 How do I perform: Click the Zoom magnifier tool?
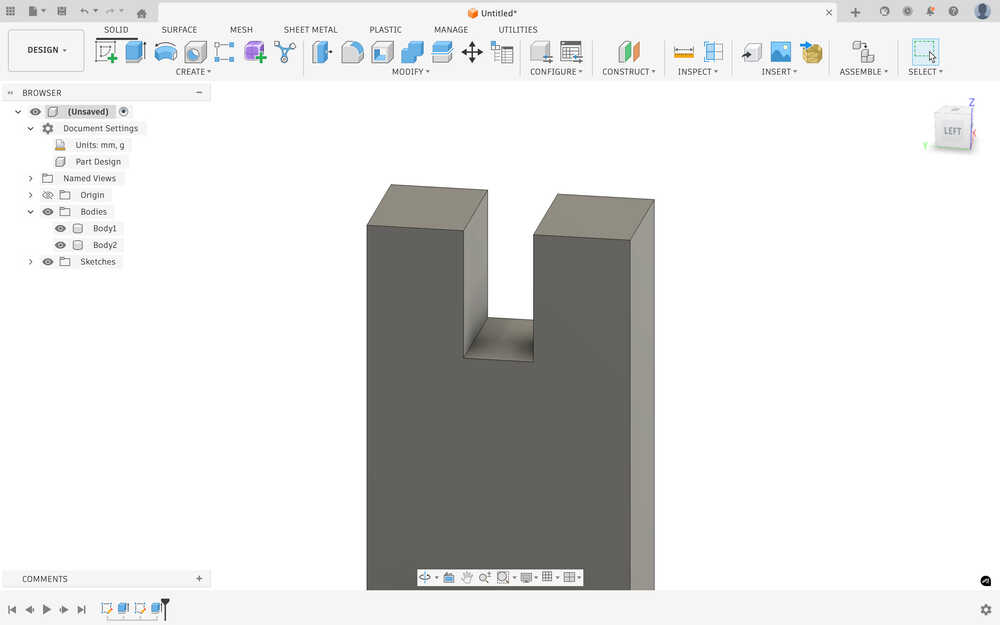[x=485, y=577]
